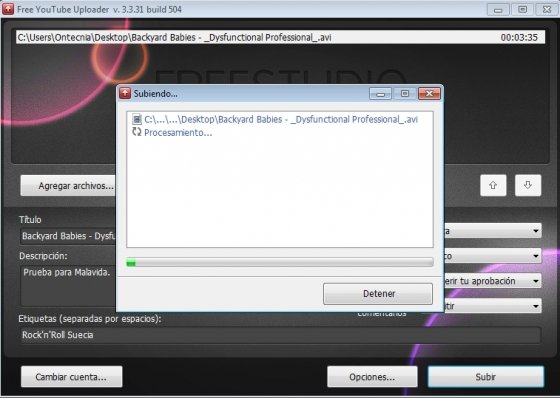560x398 pixels.
Task: Click the Subiendo dialog title icon
Action: pos(125,93)
